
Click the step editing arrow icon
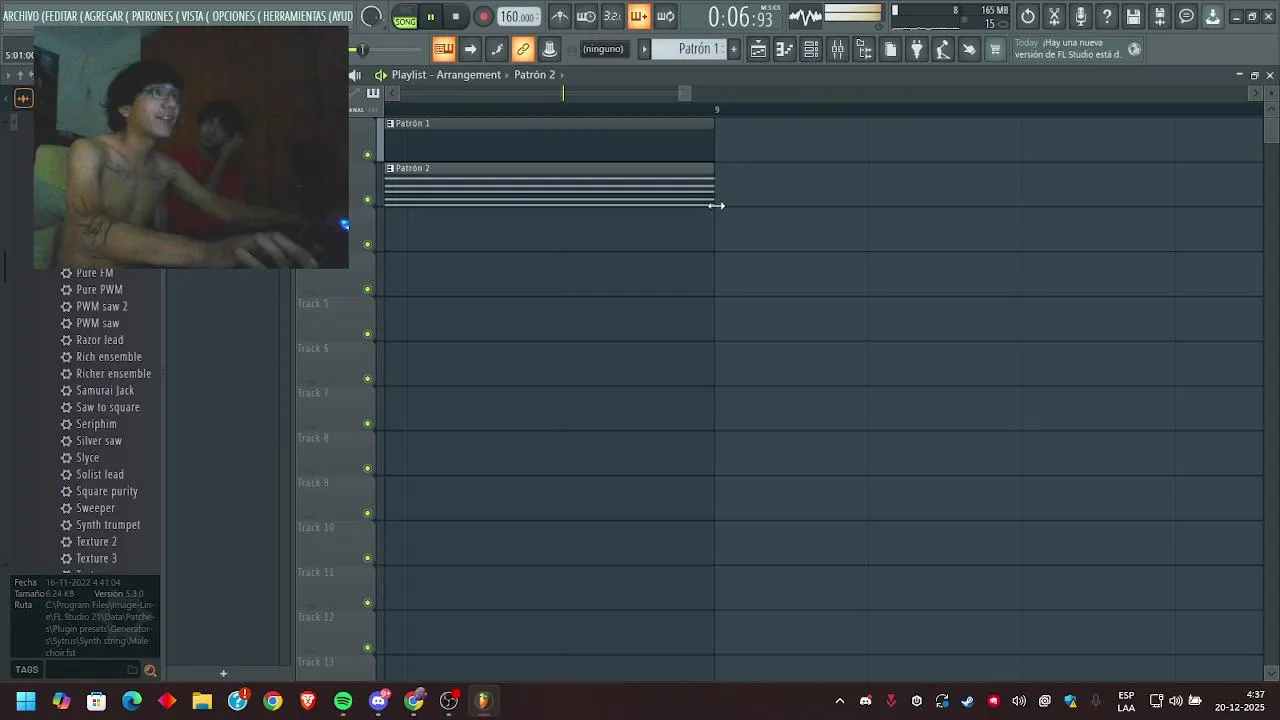tap(470, 49)
